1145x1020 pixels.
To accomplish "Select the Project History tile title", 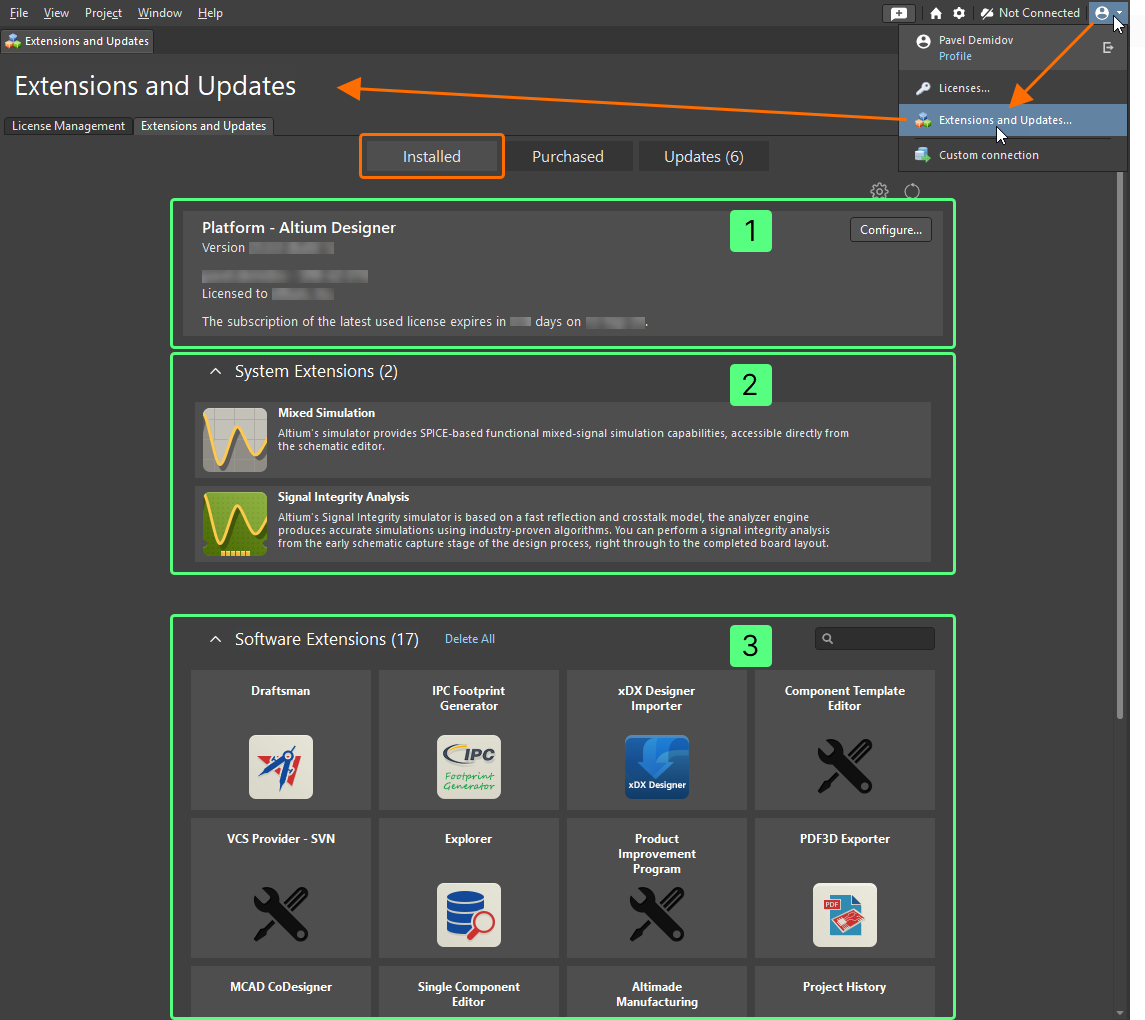I will (x=844, y=986).
